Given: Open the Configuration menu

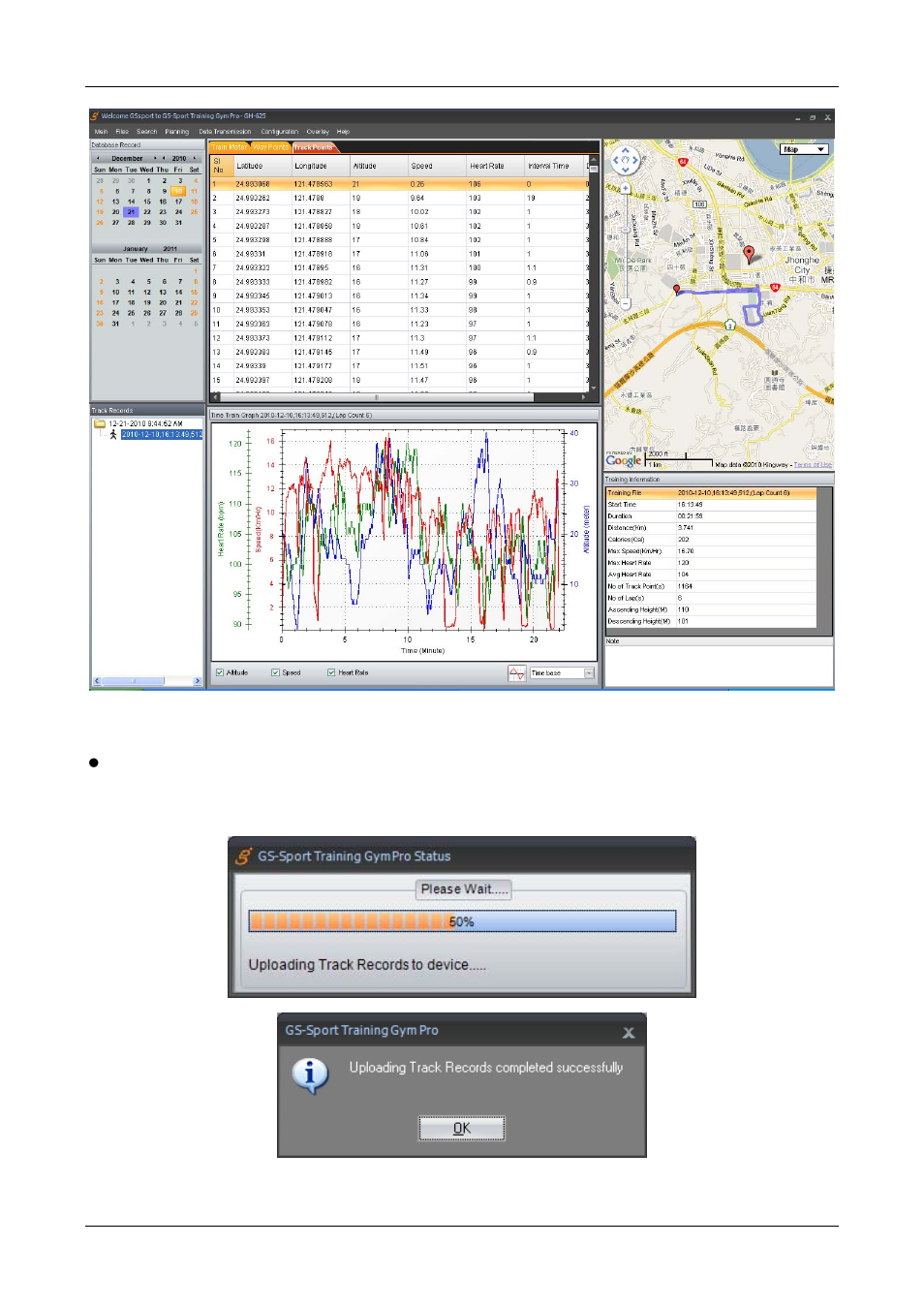Looking at the screenshot, I should pyautogui.click(x=280, y=132).
